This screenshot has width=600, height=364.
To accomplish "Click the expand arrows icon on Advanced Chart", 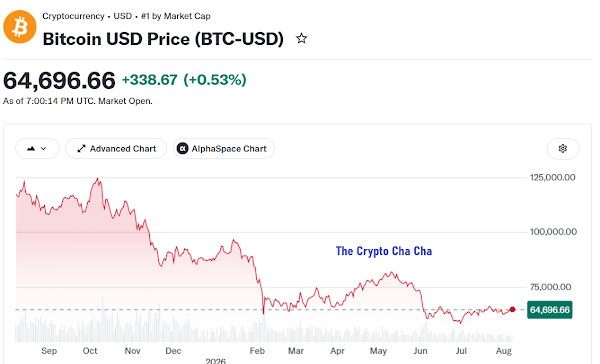I will [x=81, y=149].
